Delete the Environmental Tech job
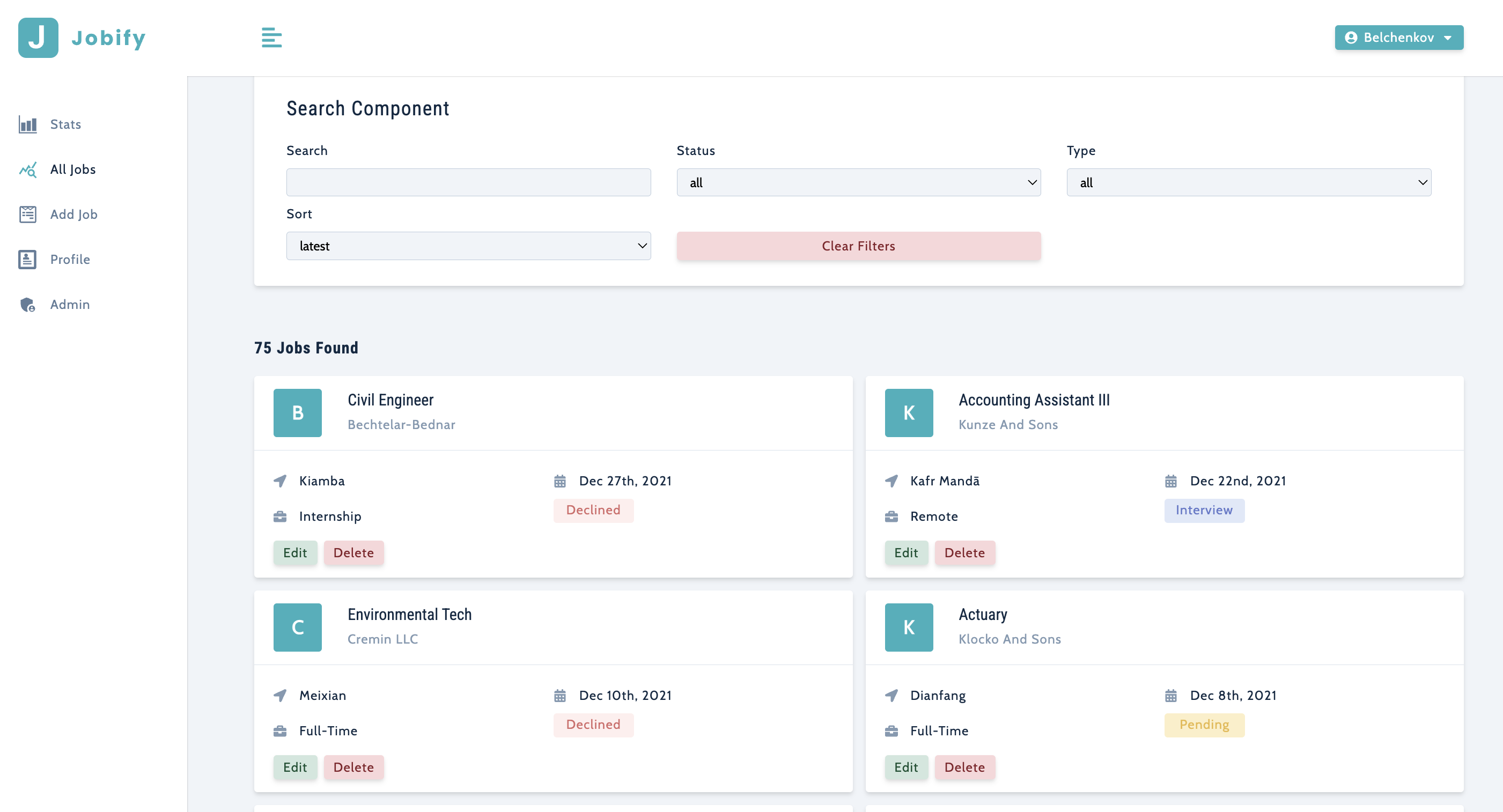 click(353, 767)
